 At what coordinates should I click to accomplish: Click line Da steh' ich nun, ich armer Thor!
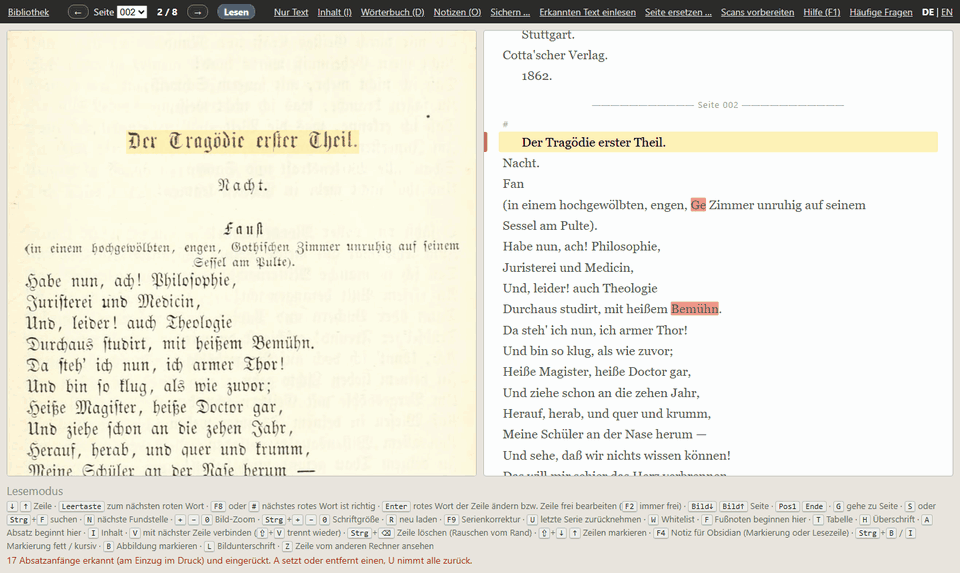pyautogui.click(x=595, y=330)
